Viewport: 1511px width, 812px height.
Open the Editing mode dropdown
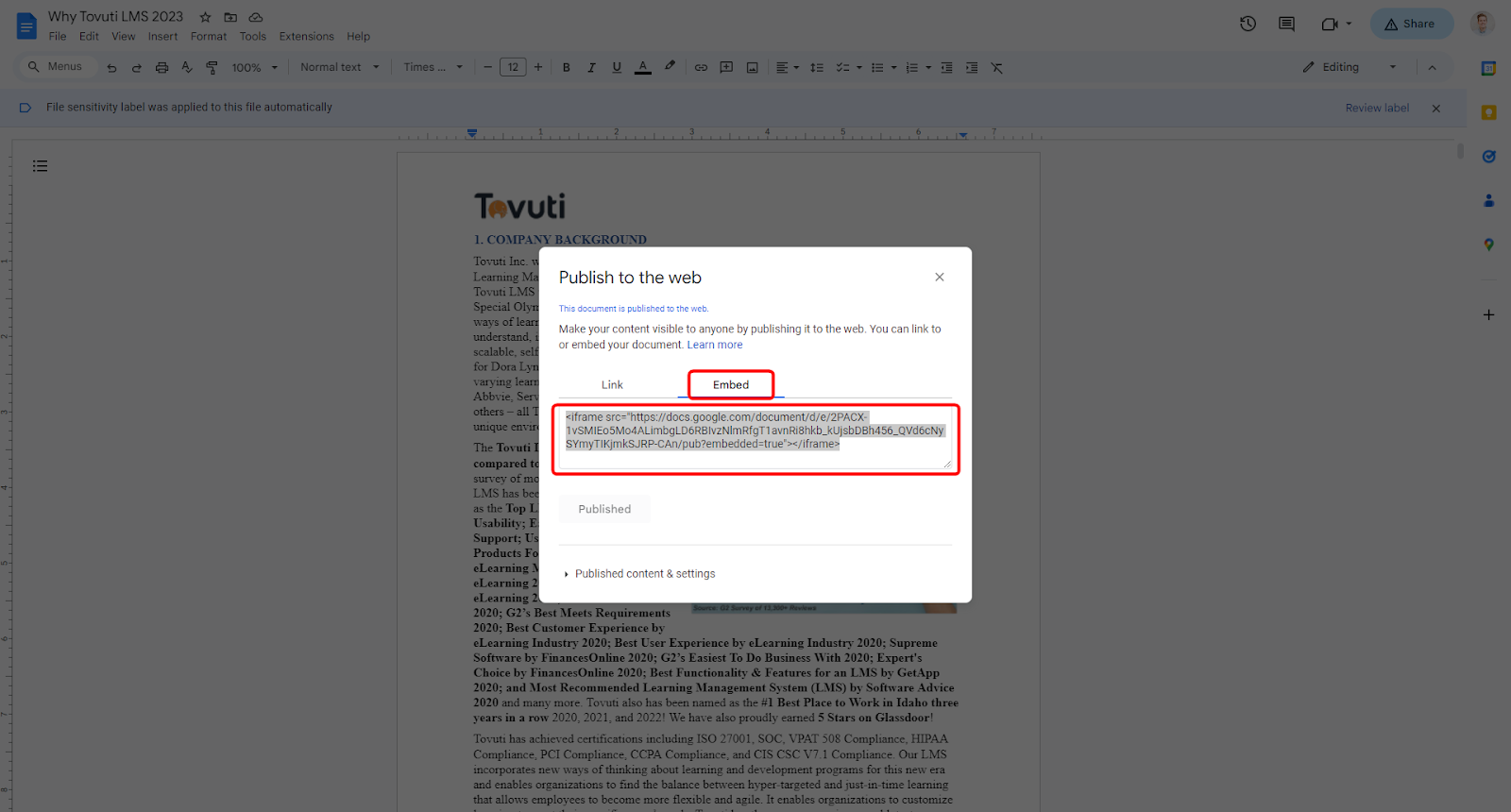pyautogui.click(x=1349, y=68)
